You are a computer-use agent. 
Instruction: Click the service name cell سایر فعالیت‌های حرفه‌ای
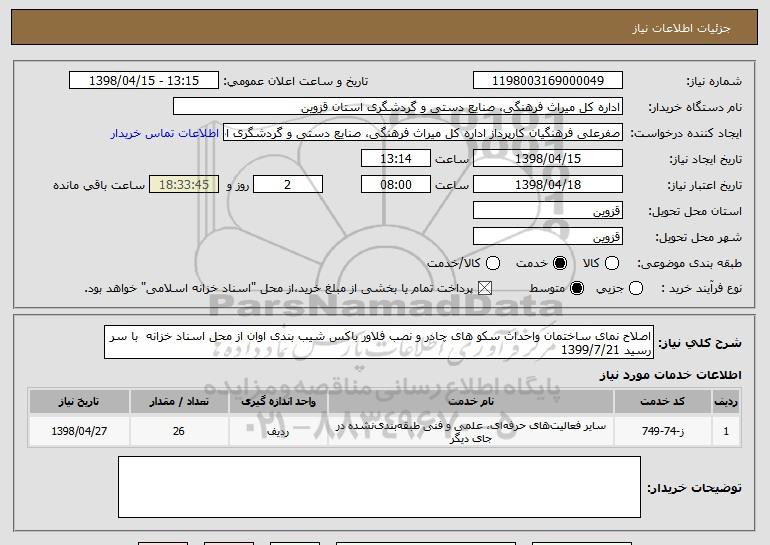[470, 432]
